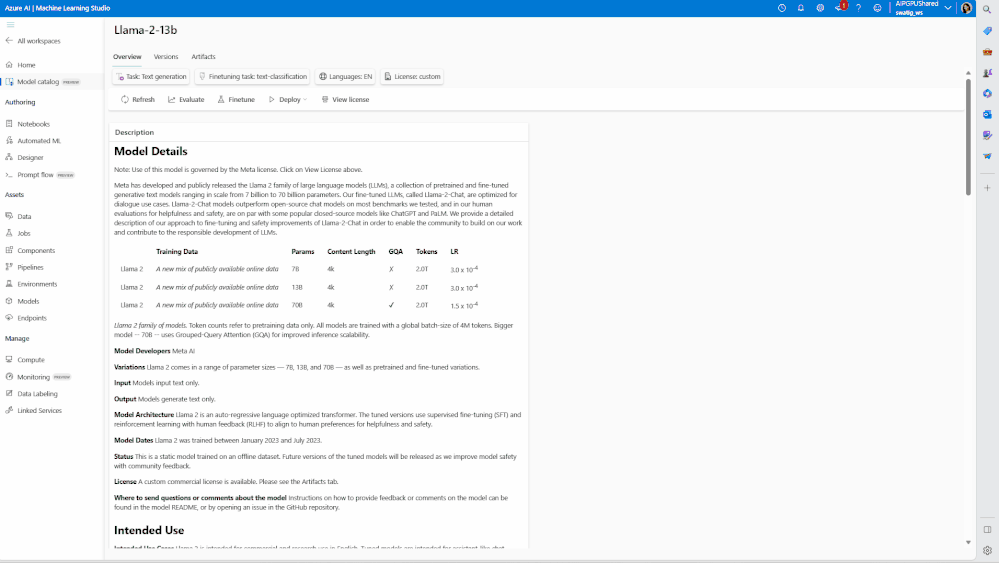
Task: Click the Llama-2-13b page title
Action: tap(145, 30)
